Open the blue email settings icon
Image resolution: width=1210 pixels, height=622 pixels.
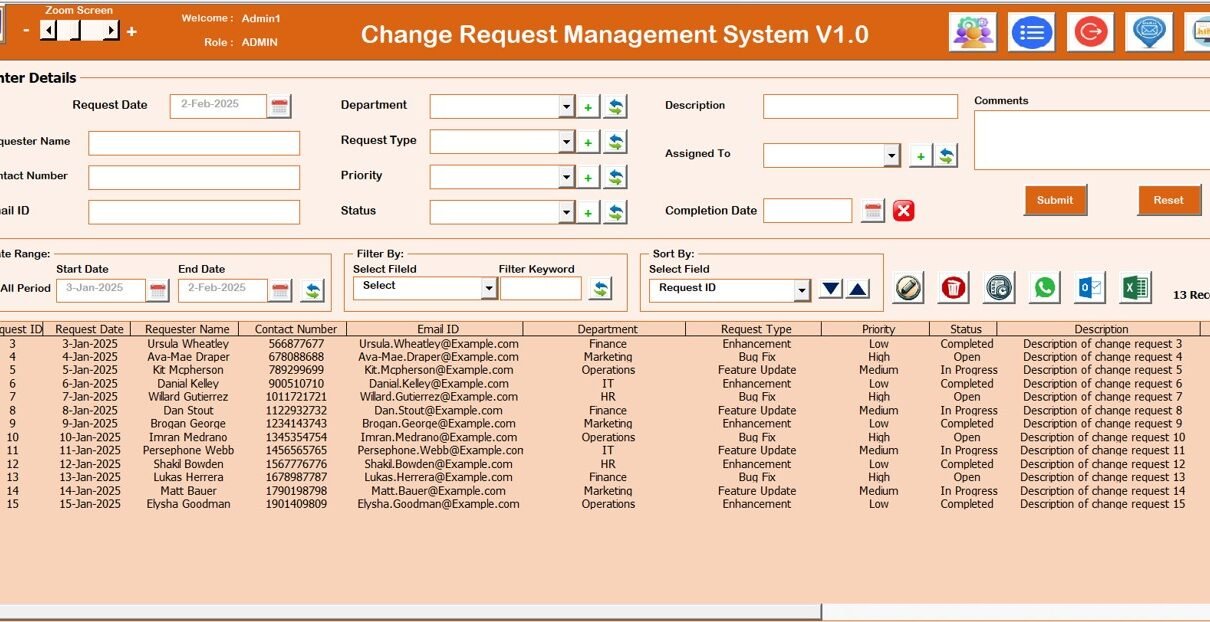click(1149, 32)
